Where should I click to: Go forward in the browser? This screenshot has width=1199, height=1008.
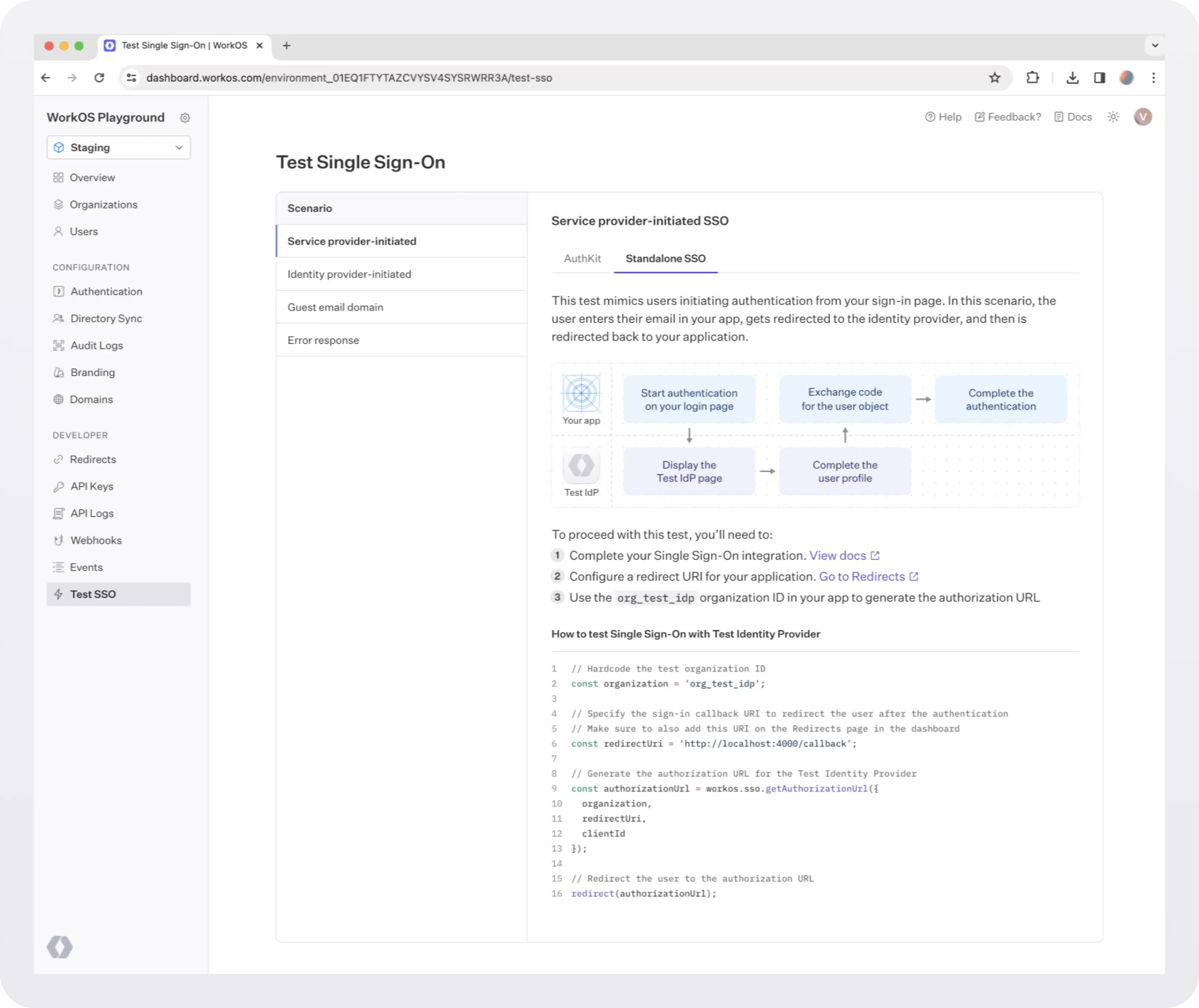[x=72, y=78]
